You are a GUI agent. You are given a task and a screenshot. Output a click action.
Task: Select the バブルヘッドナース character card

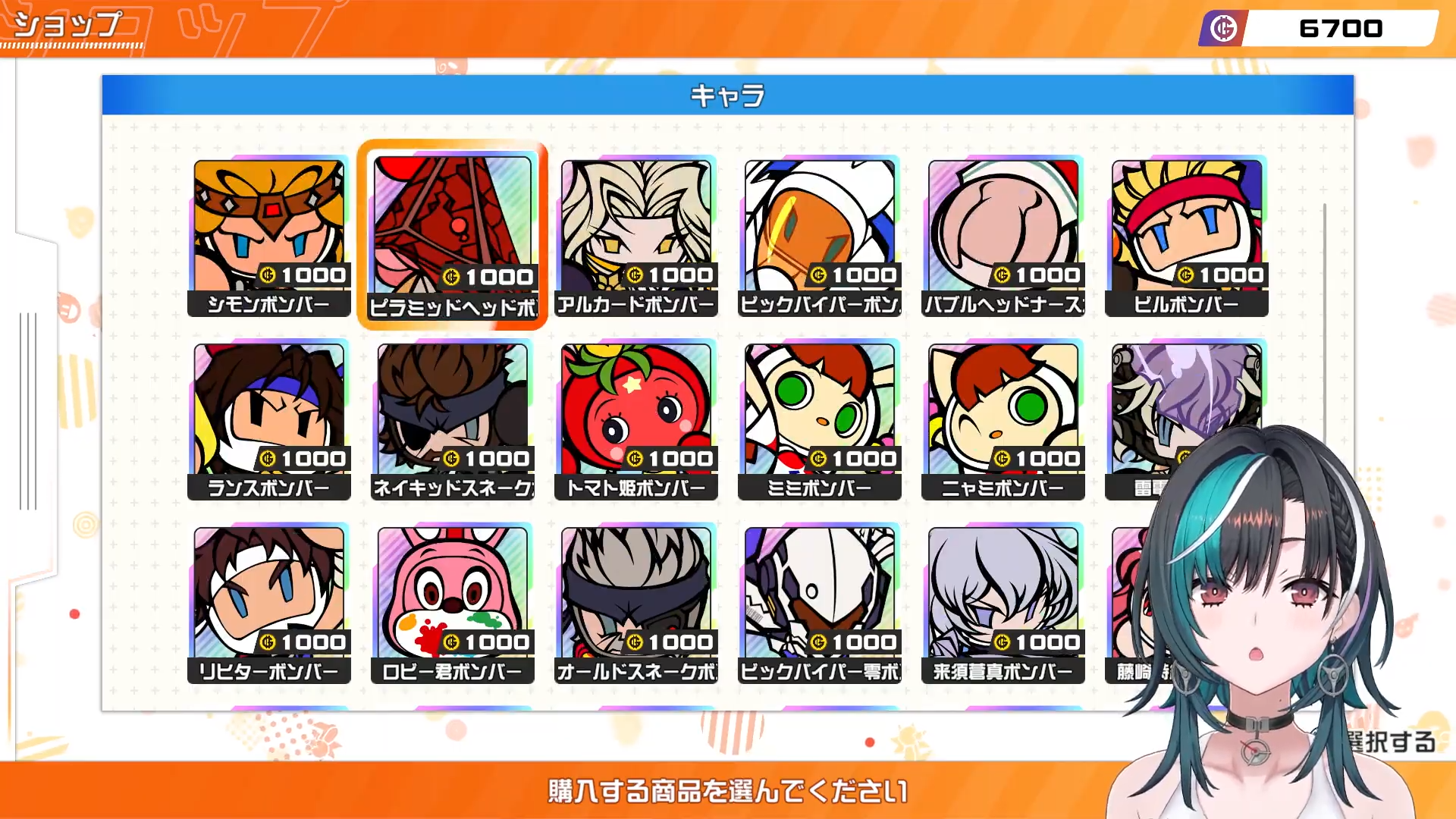point(1003,237)
